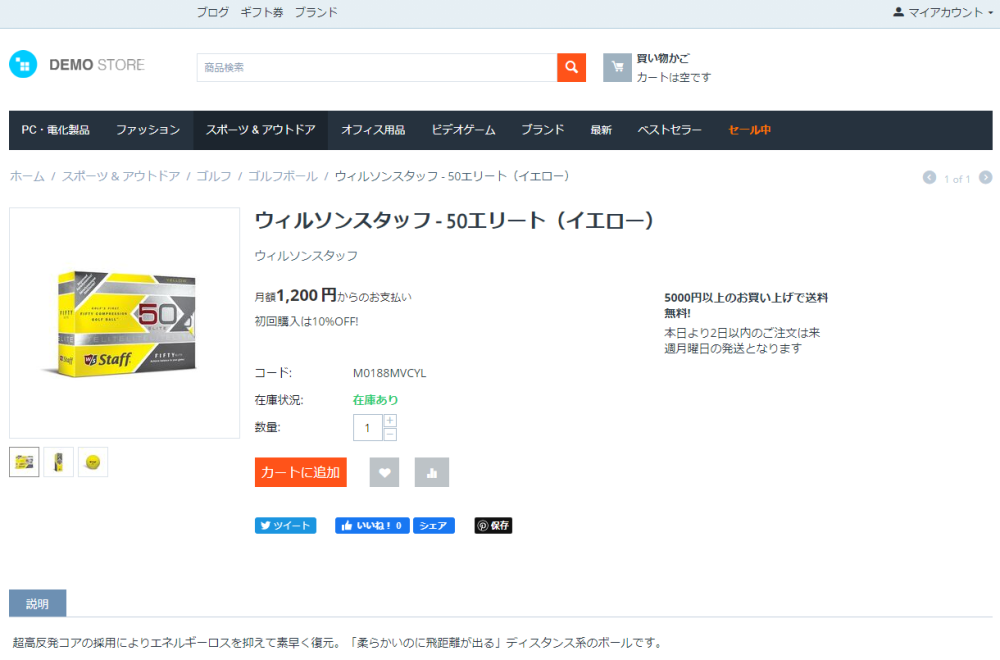
Task: Open the ブランド link in top bar
Action: (x=316, y=12)
